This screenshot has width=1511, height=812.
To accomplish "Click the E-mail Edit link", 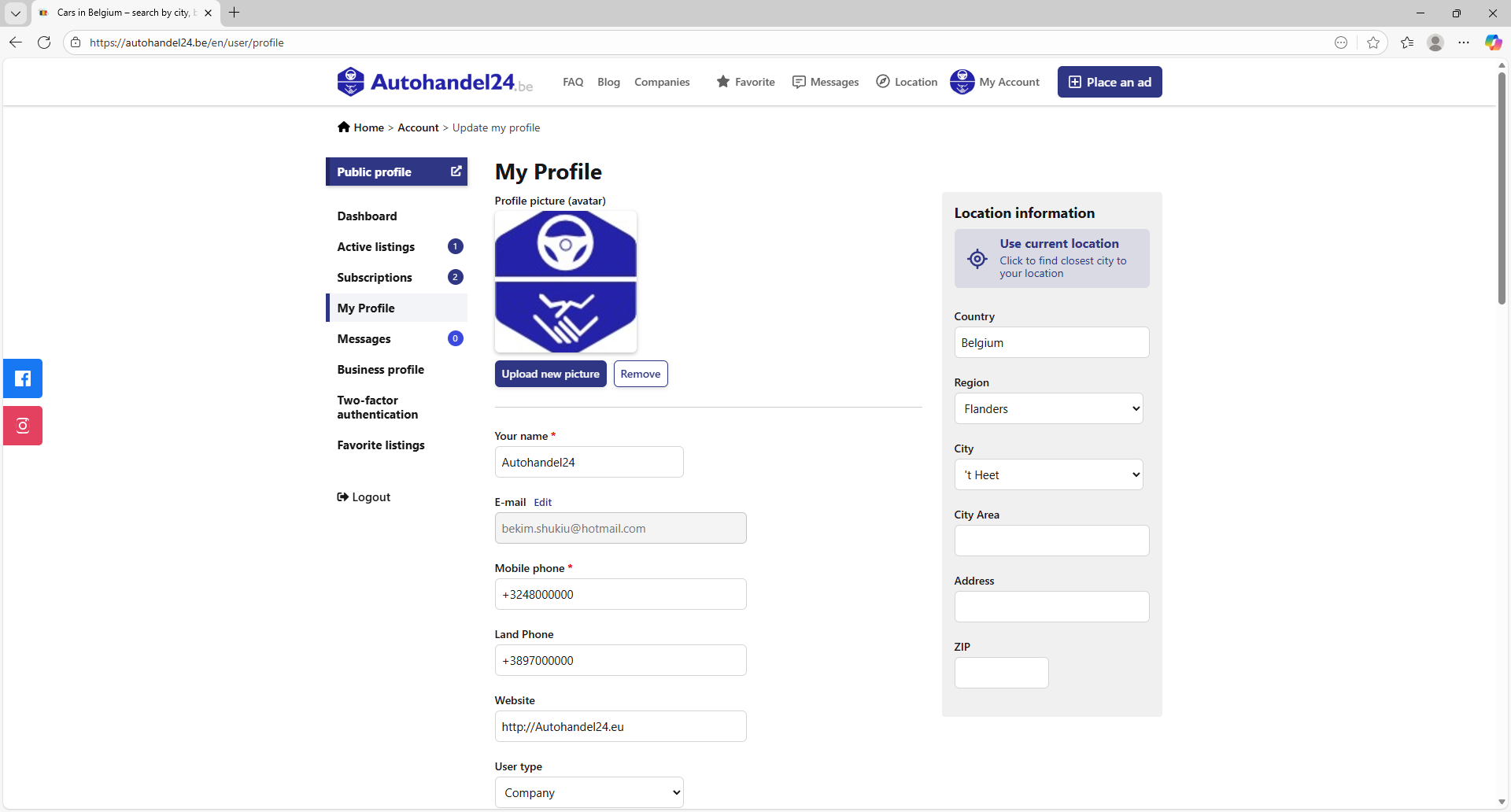I will (x=542, y=503).
